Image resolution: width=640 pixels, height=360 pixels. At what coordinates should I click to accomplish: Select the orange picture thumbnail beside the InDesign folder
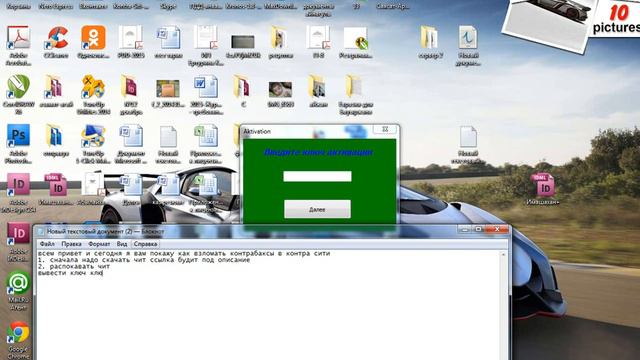click(168, 89)
